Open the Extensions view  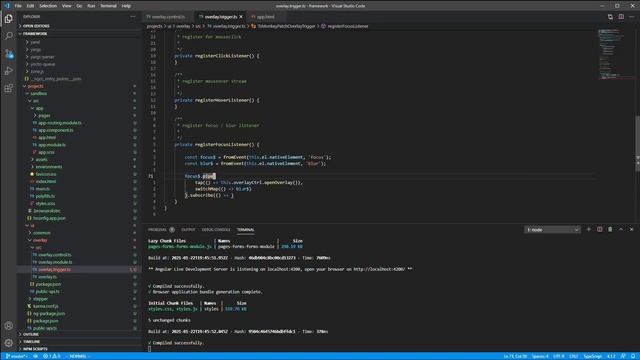click(x=9, y=88)
